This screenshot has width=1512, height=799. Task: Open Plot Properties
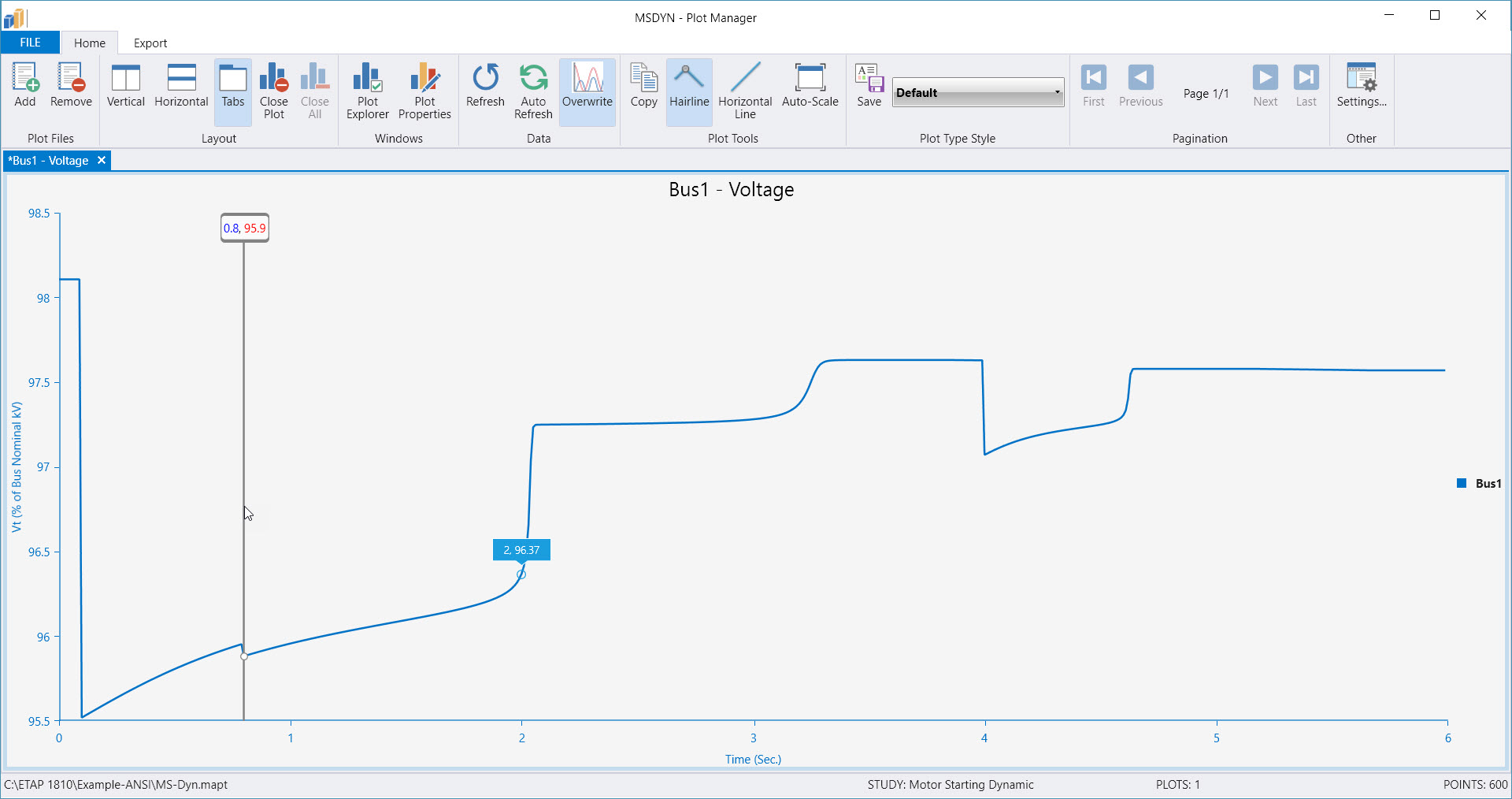pyautogui.click(x=424, y=91)
